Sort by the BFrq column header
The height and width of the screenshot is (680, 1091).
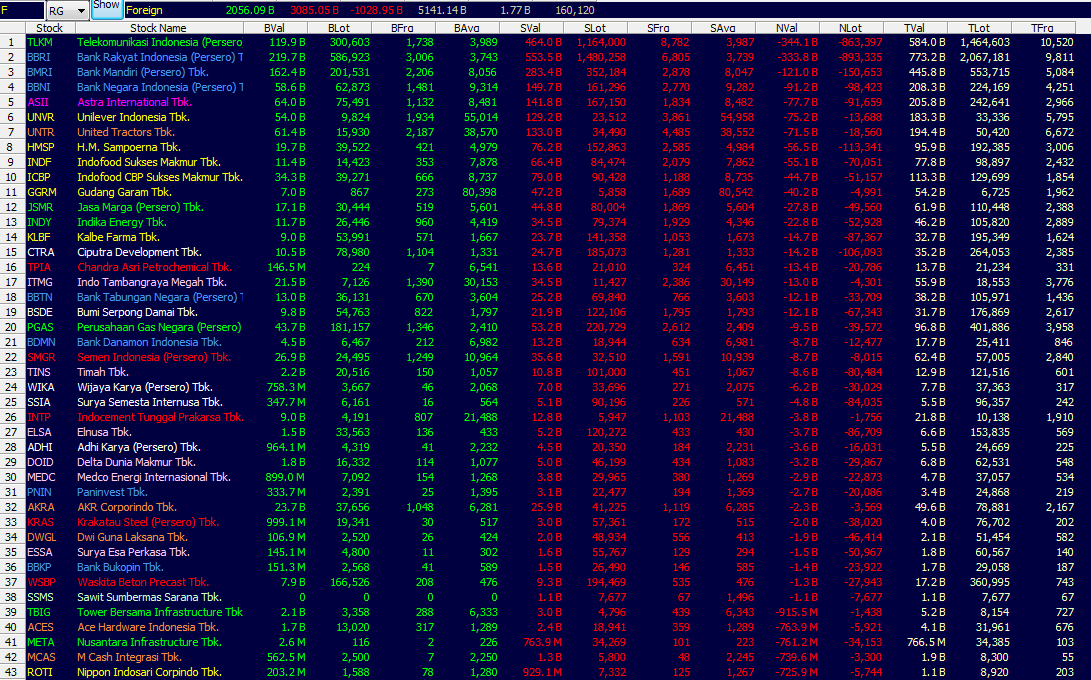tap(403, 28)
